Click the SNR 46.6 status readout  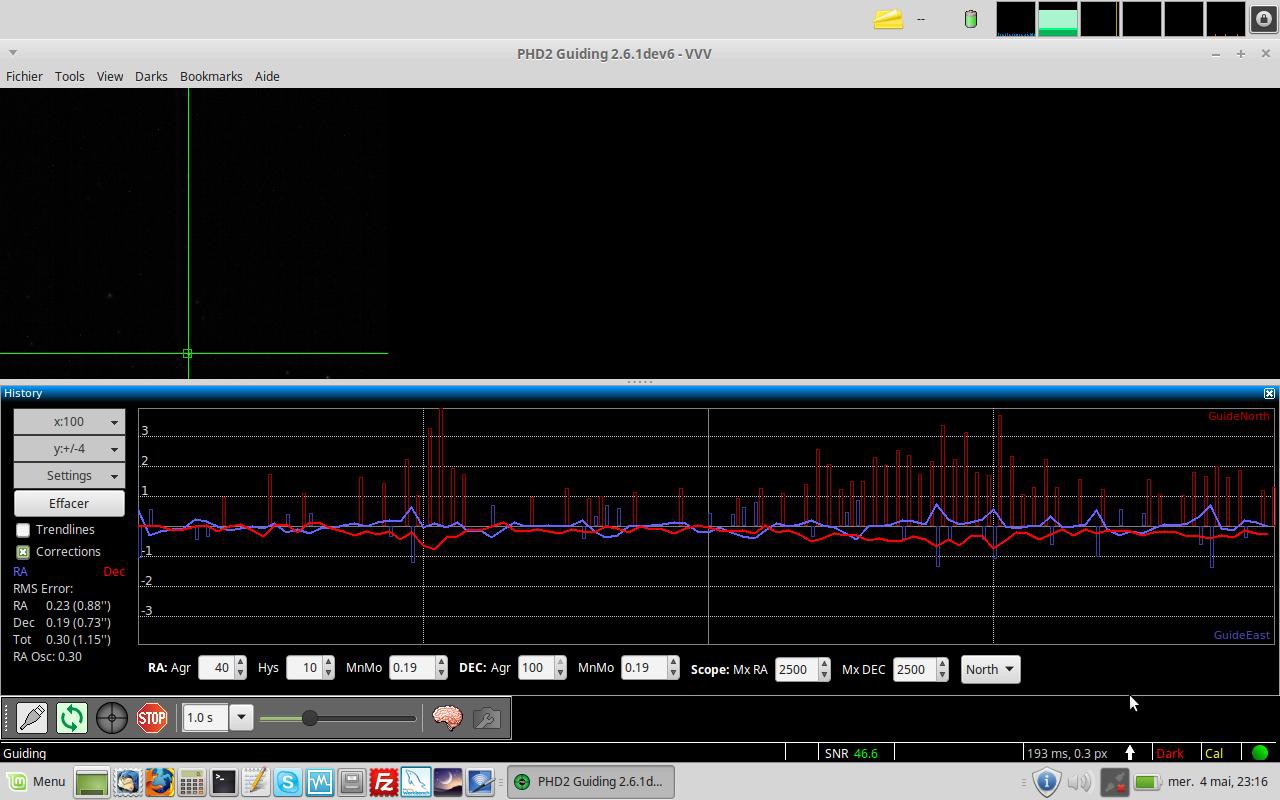click(851, 753)
